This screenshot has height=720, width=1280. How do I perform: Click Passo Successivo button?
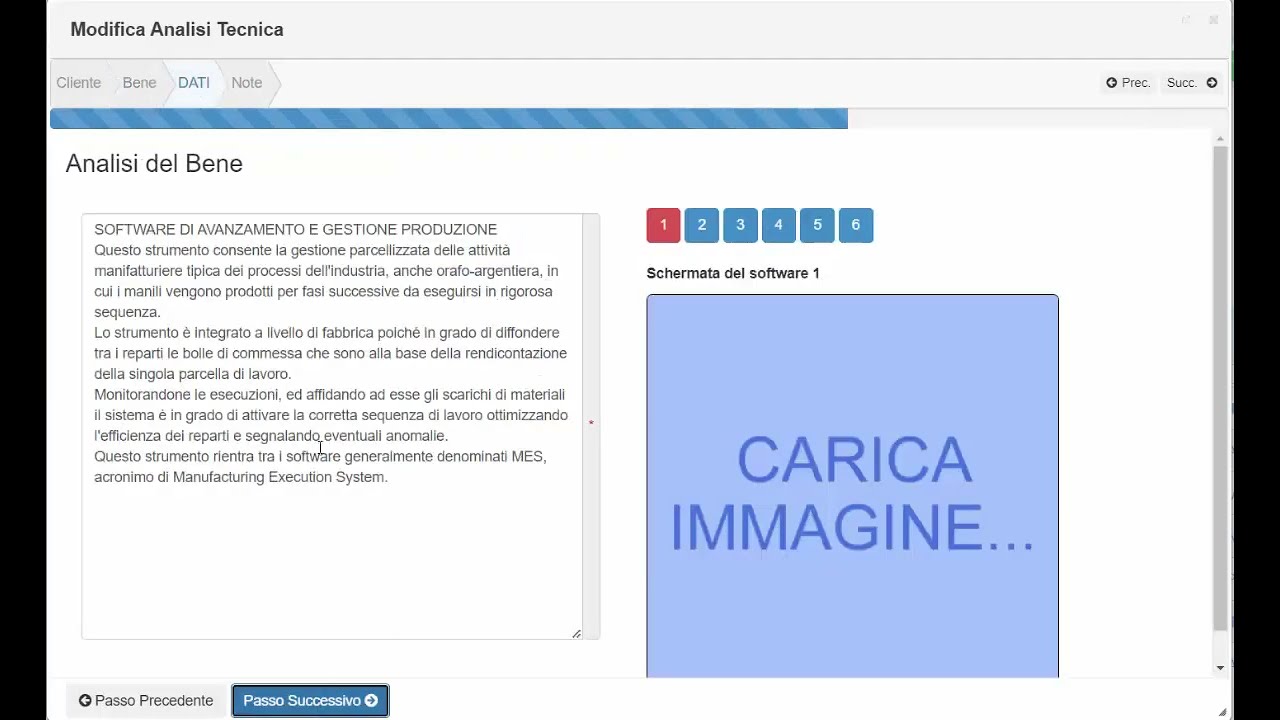310,701
